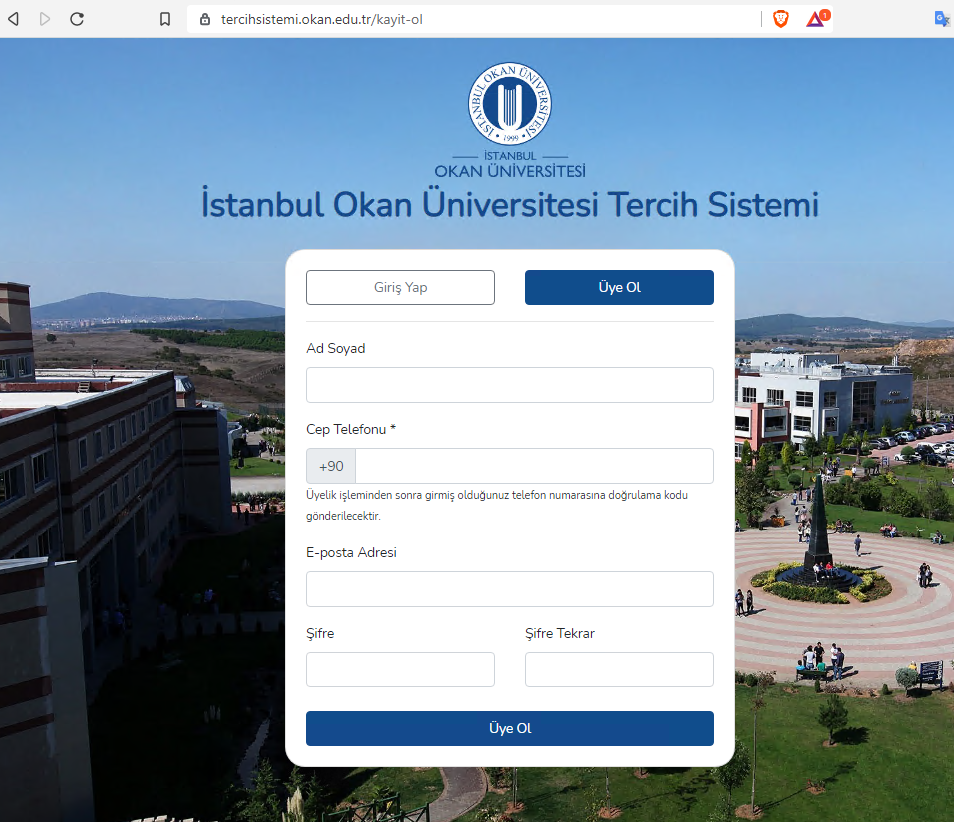Switch to the Giriş Yap tab
The height and width of the screenshot is (822, 954).
pyautogui.click(x=400, y=287)
